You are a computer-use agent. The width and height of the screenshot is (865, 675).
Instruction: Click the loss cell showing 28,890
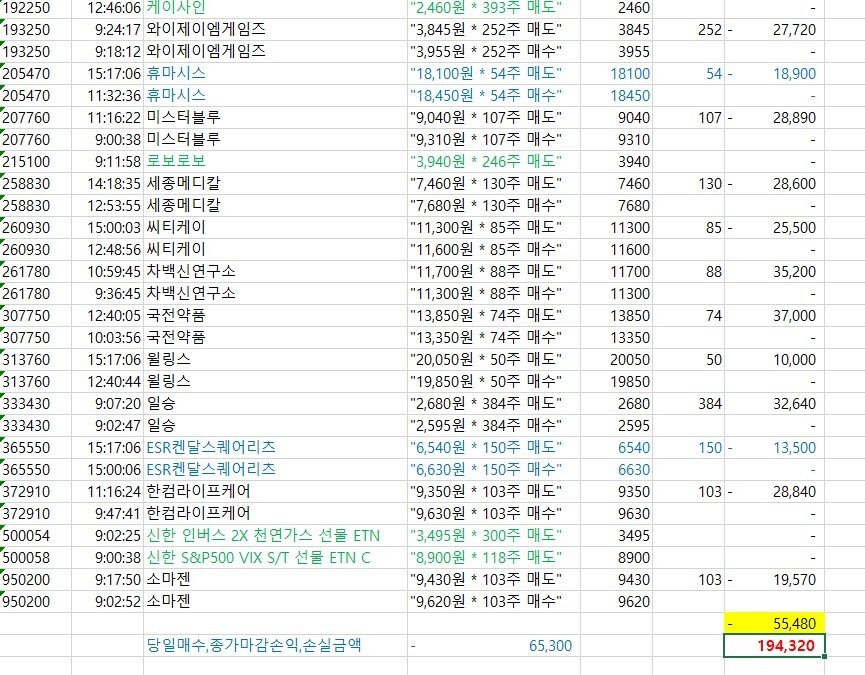coord(774,117)
